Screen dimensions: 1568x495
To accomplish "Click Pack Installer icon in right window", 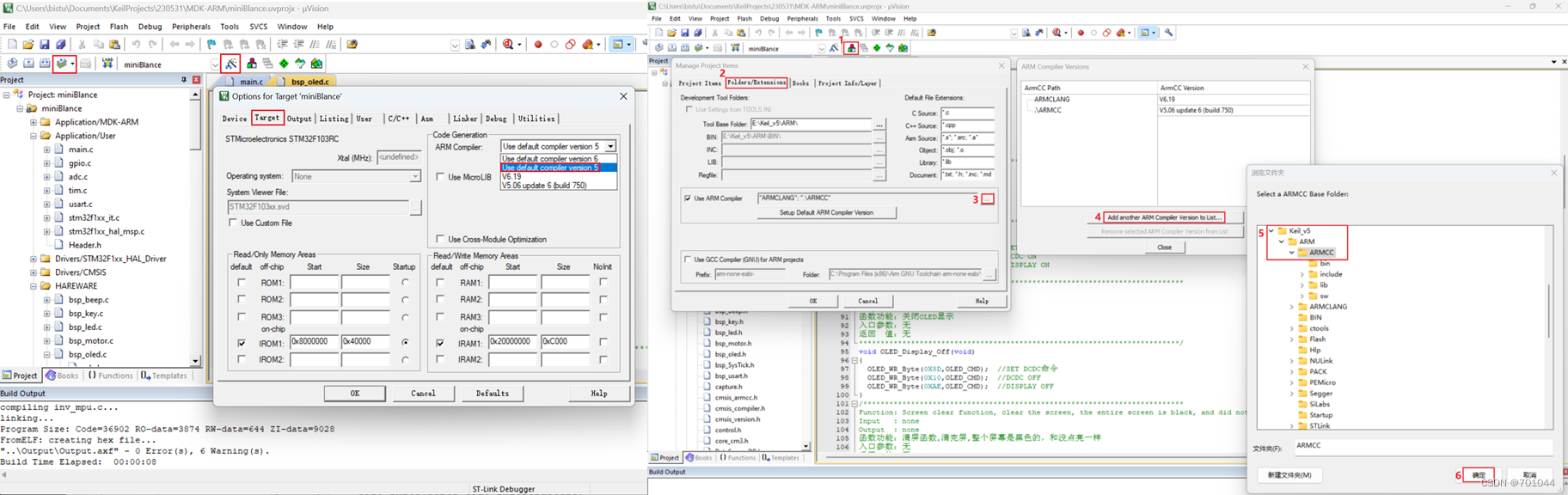I will [903, 48].
